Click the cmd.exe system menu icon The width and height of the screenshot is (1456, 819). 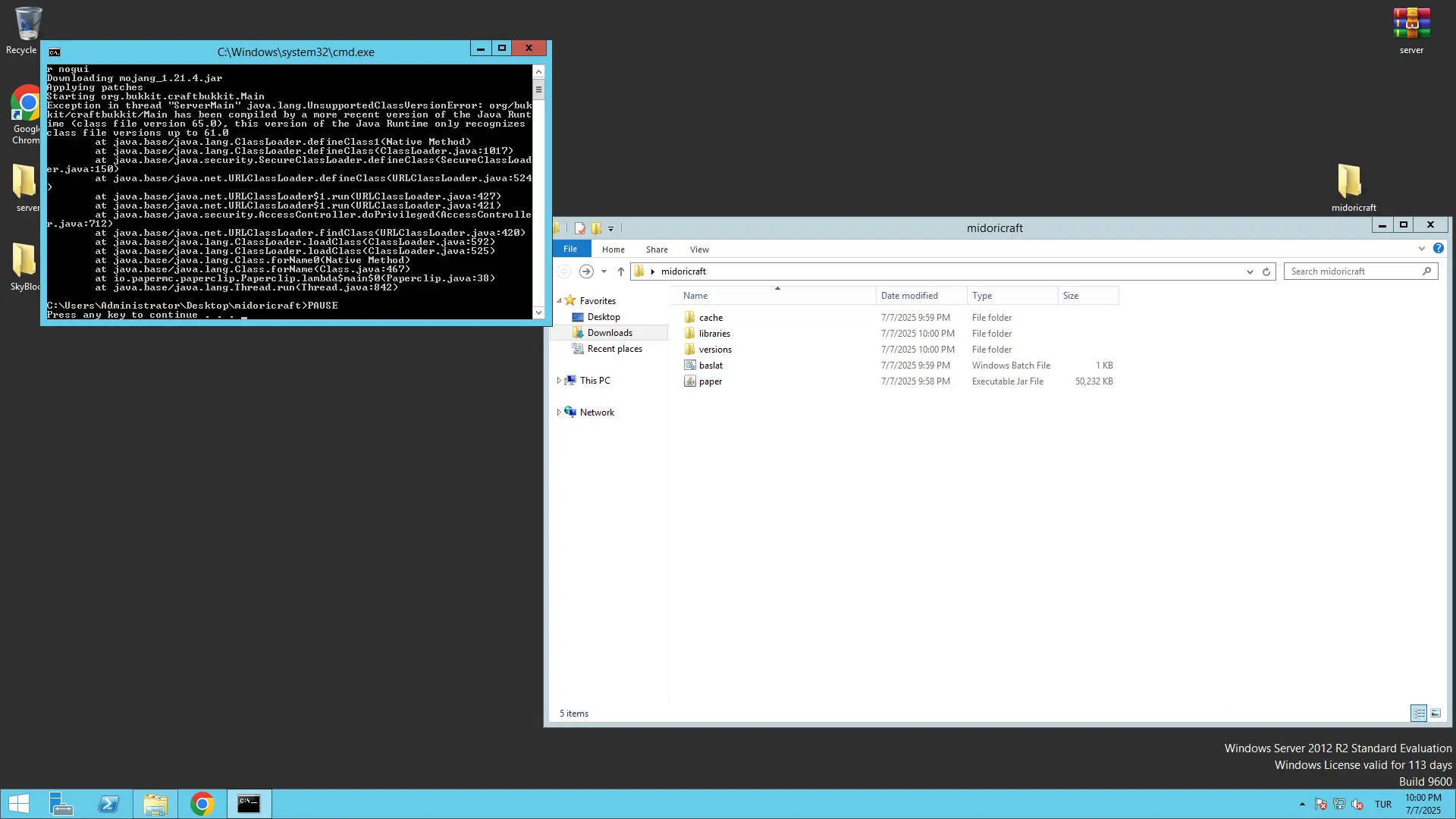tap(55, 52)
